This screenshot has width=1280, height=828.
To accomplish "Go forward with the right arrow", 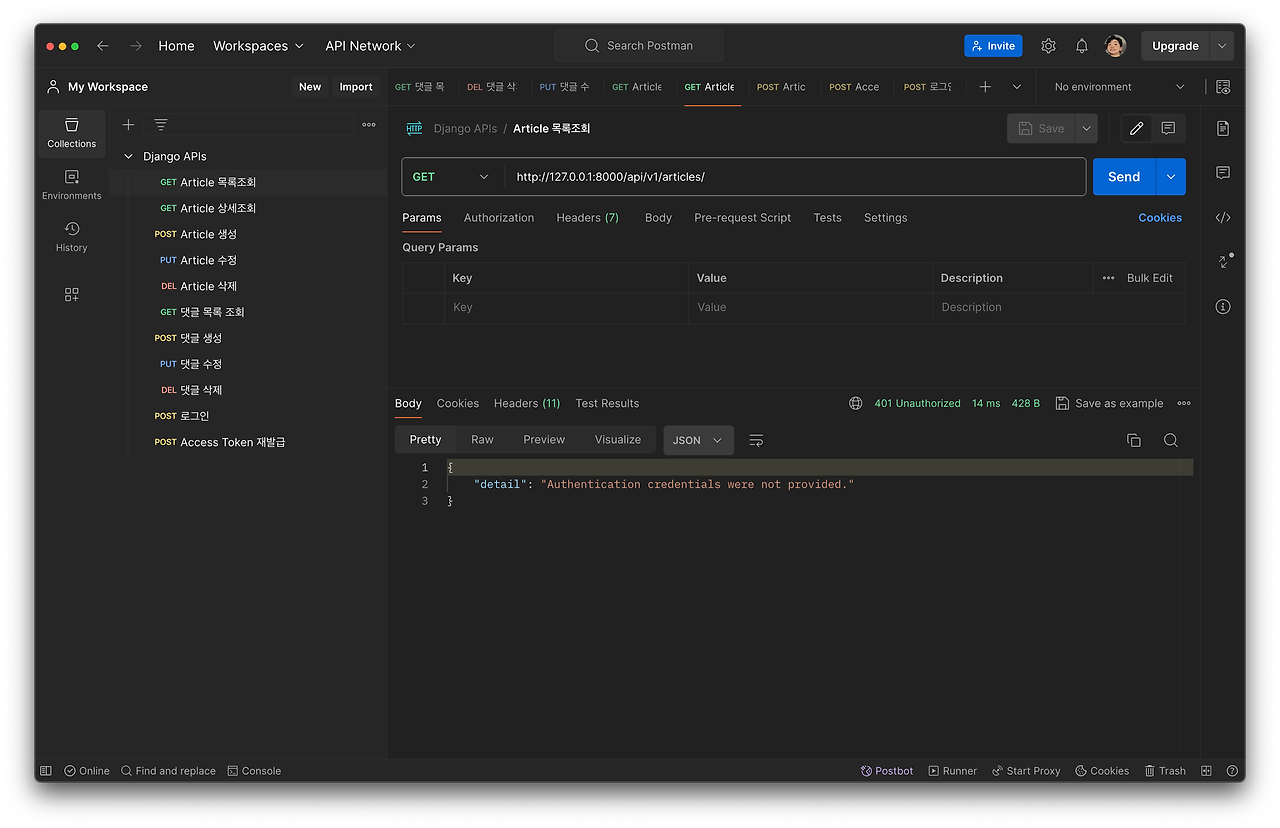I will point(136,46).
